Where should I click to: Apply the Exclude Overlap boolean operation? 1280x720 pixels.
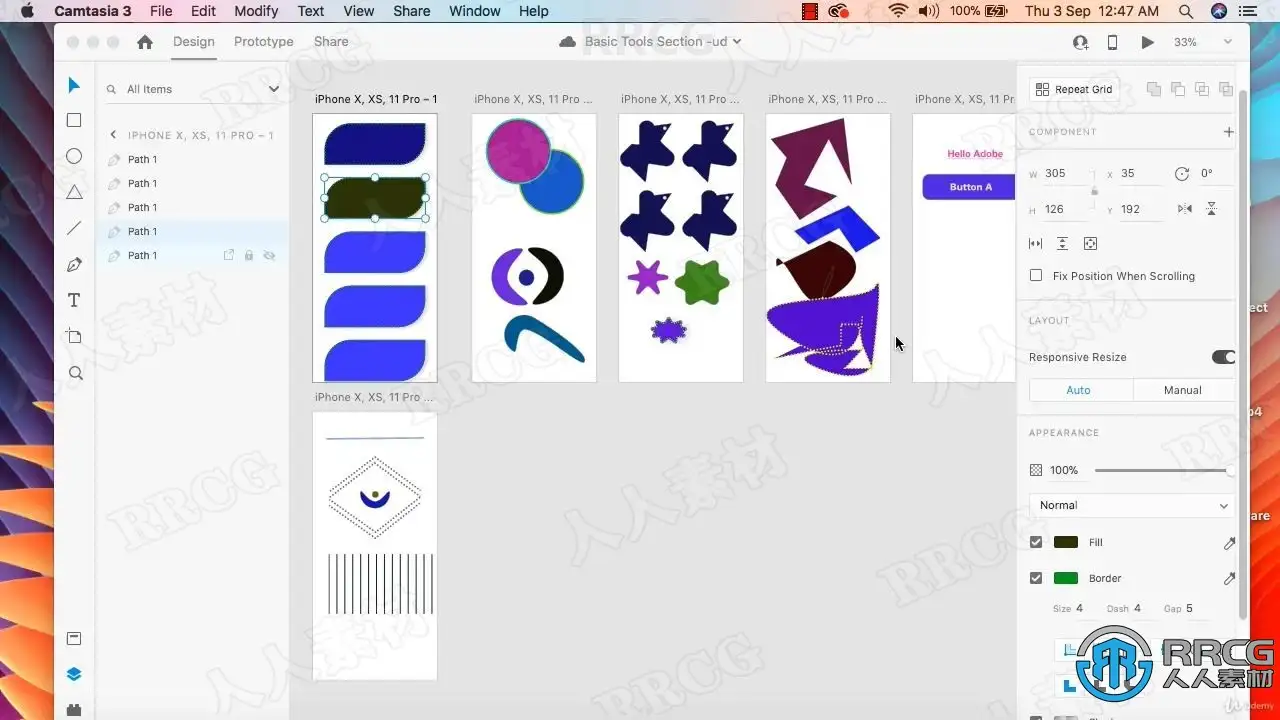tap(1226, 89)
